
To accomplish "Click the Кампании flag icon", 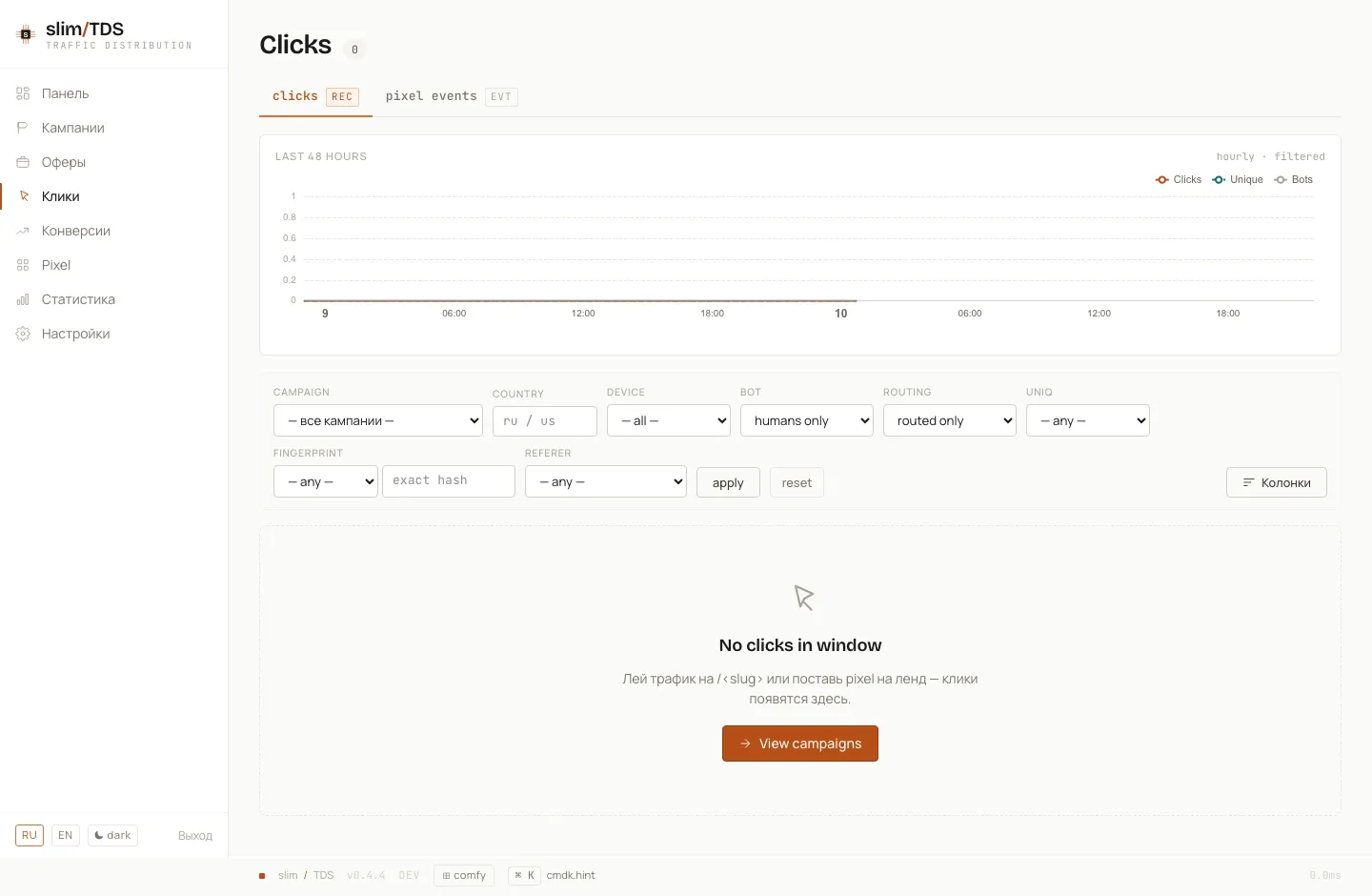I will pos(23,128).
